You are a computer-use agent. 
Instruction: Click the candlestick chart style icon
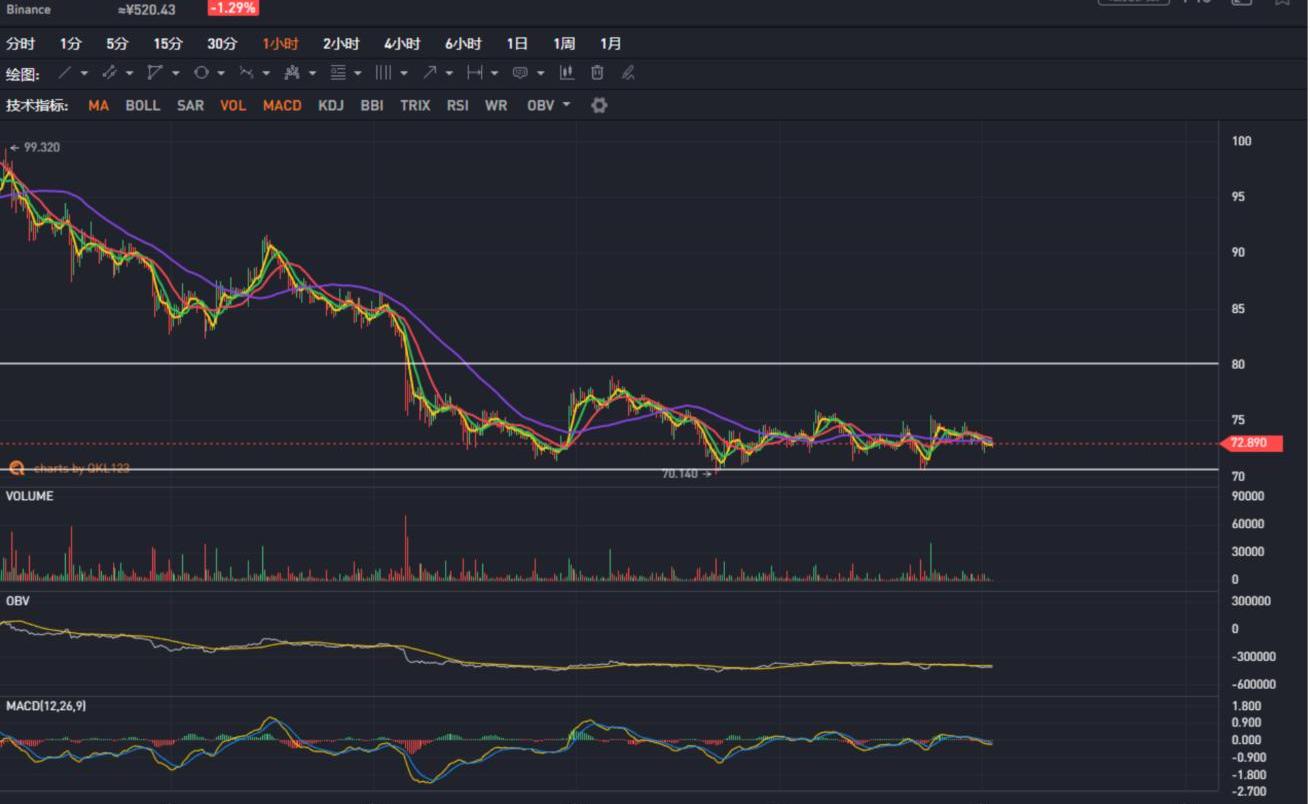(567, 73)
